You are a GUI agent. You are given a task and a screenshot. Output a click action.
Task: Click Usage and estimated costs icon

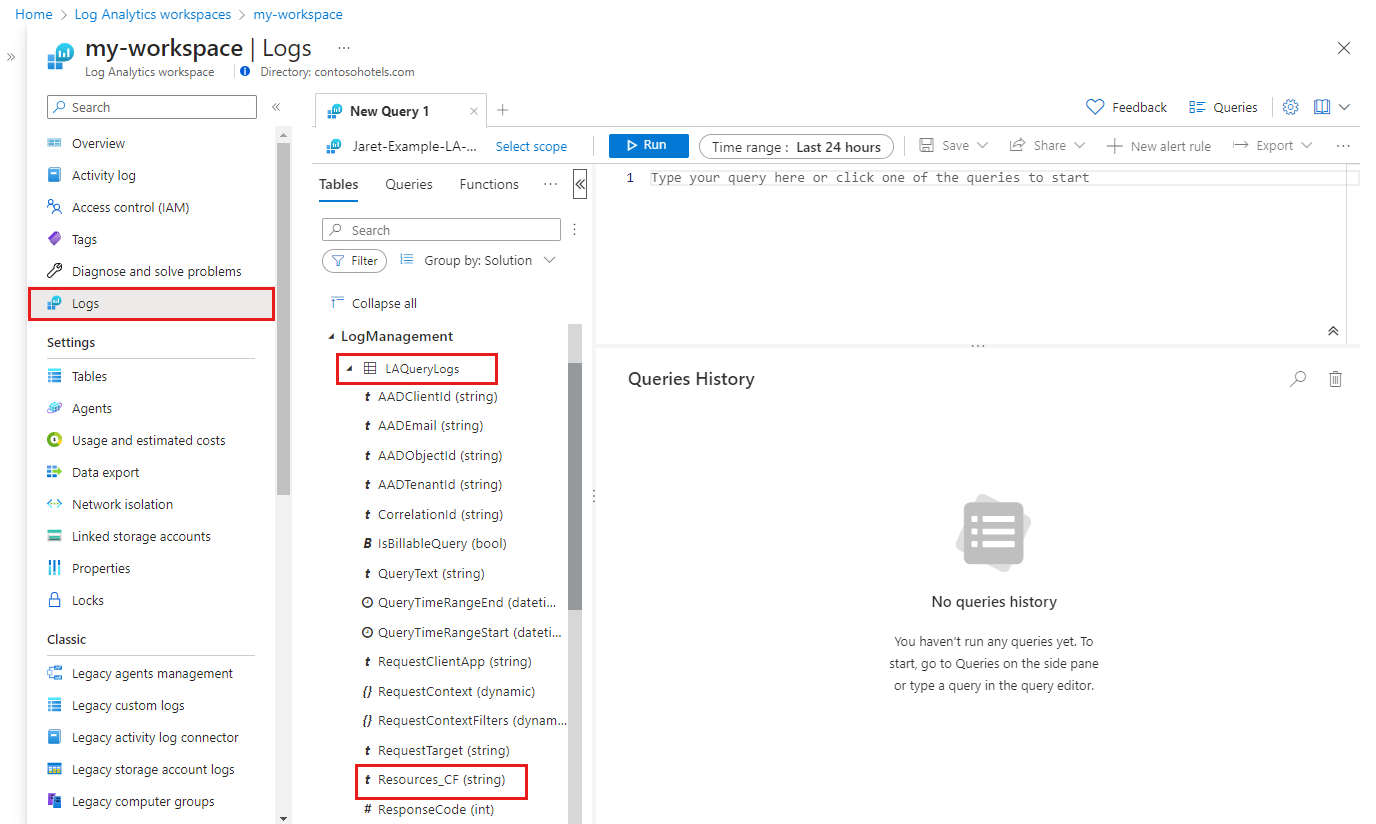[x=55, y=440]
